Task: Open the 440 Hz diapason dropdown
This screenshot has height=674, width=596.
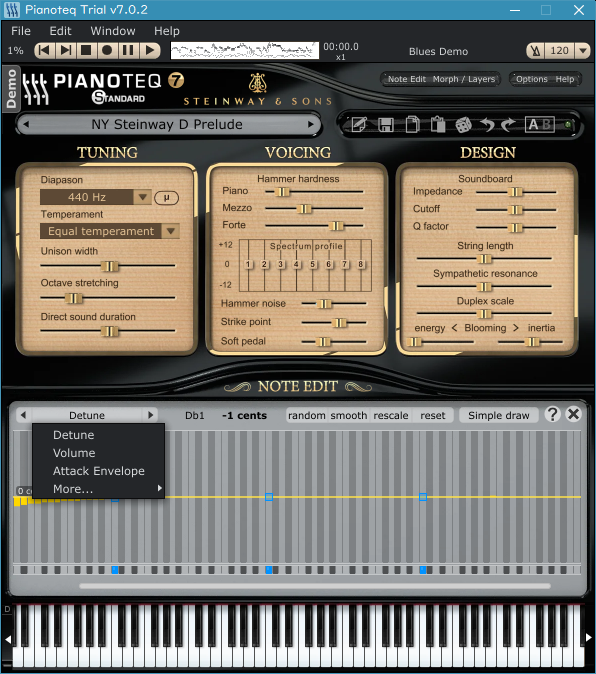Action: 95,197
